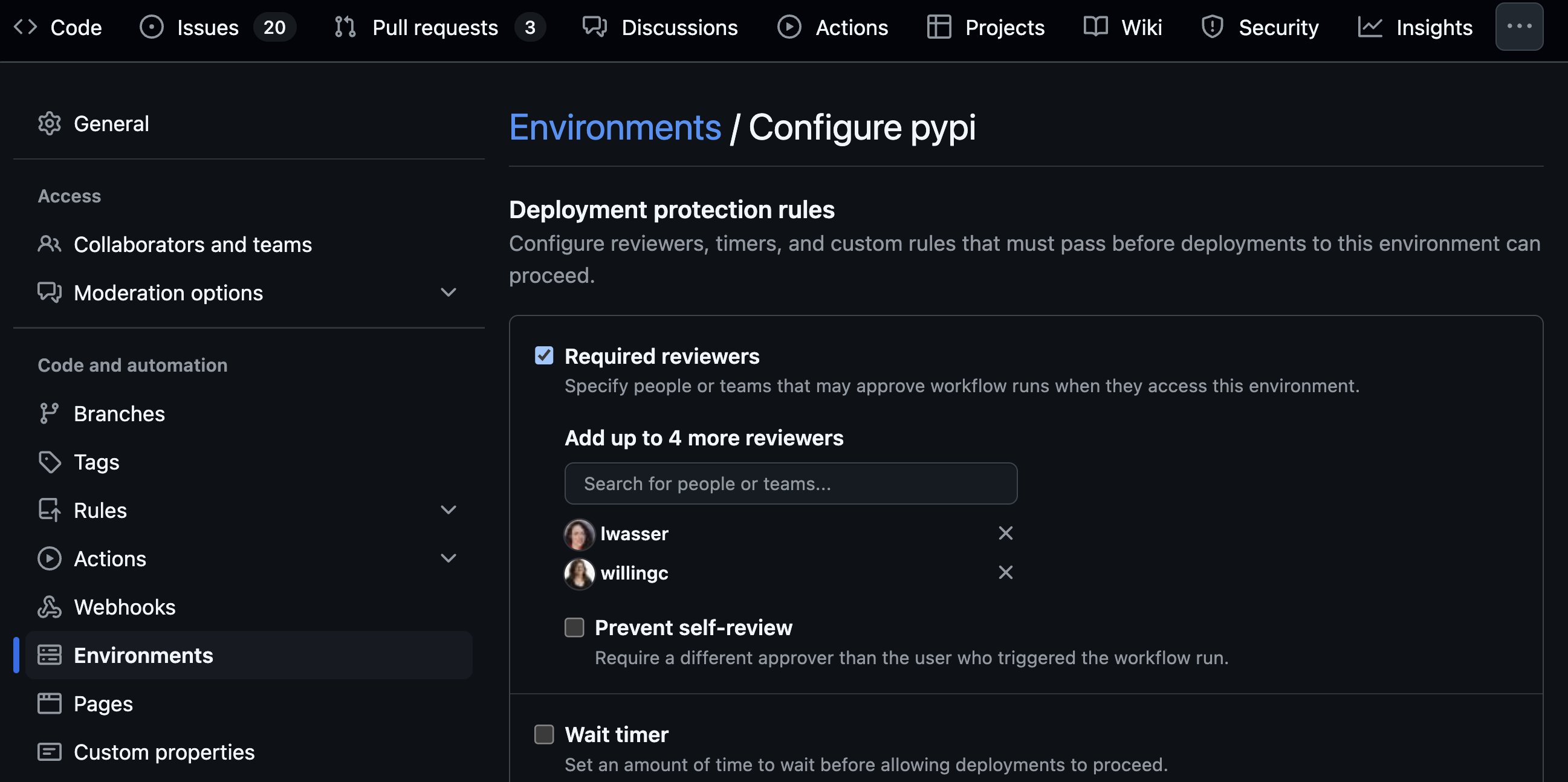The height and width of the screenshot is (782, 1568).
Task: Enable the Prevent self-review checkbox
Action: coord(574,627)
